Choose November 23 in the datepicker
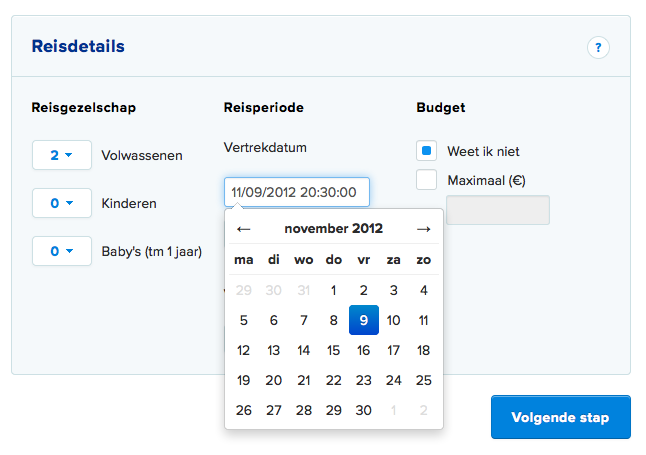This screenshot has height=455, width=646. coord(363,380)
